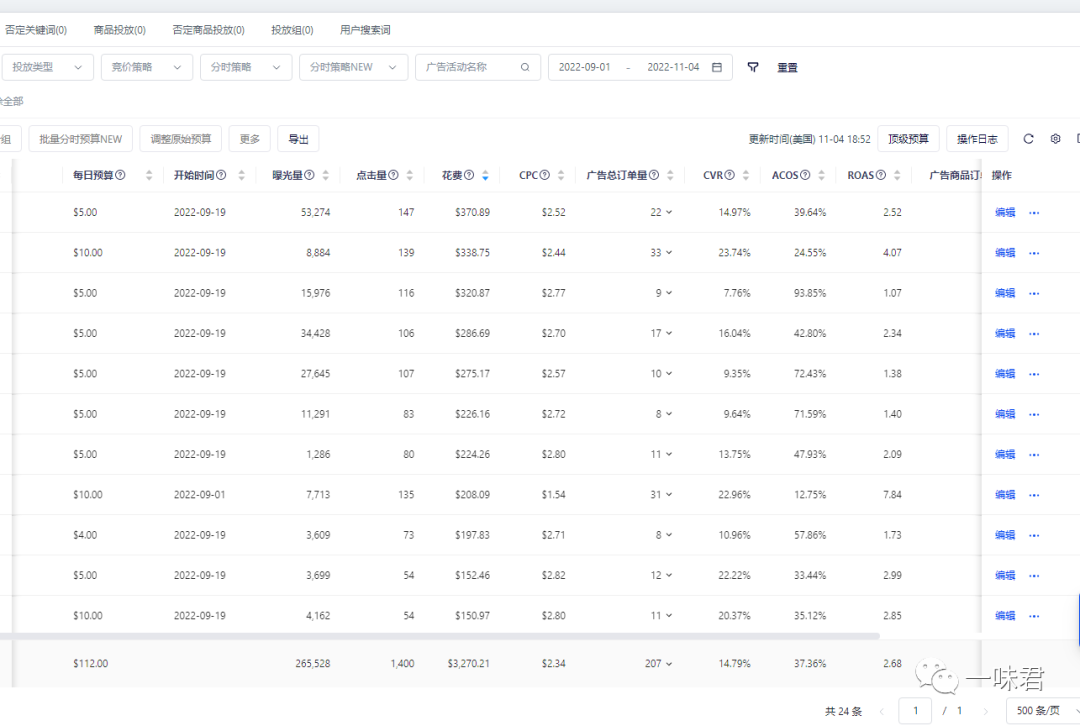Open the 投放类型 dropdown
Viewport: 1080px width, 726px height.
tap(47, 67)
